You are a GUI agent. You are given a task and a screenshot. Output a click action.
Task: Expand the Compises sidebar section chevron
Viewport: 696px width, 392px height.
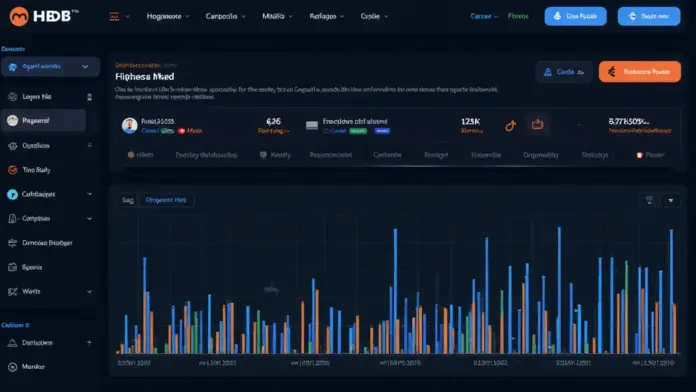[90, 218]
